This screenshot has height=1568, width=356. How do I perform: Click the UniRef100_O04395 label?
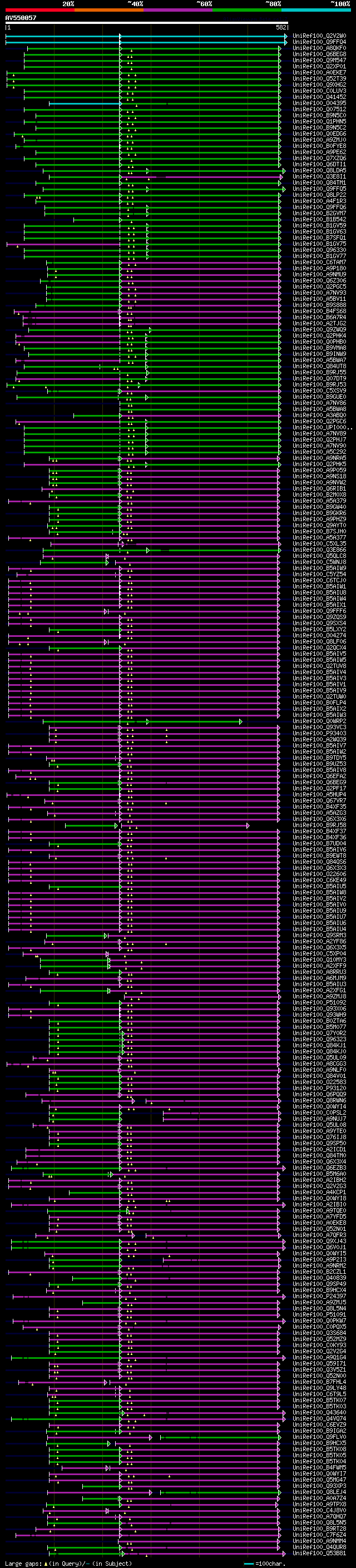[x=319, y=103]
